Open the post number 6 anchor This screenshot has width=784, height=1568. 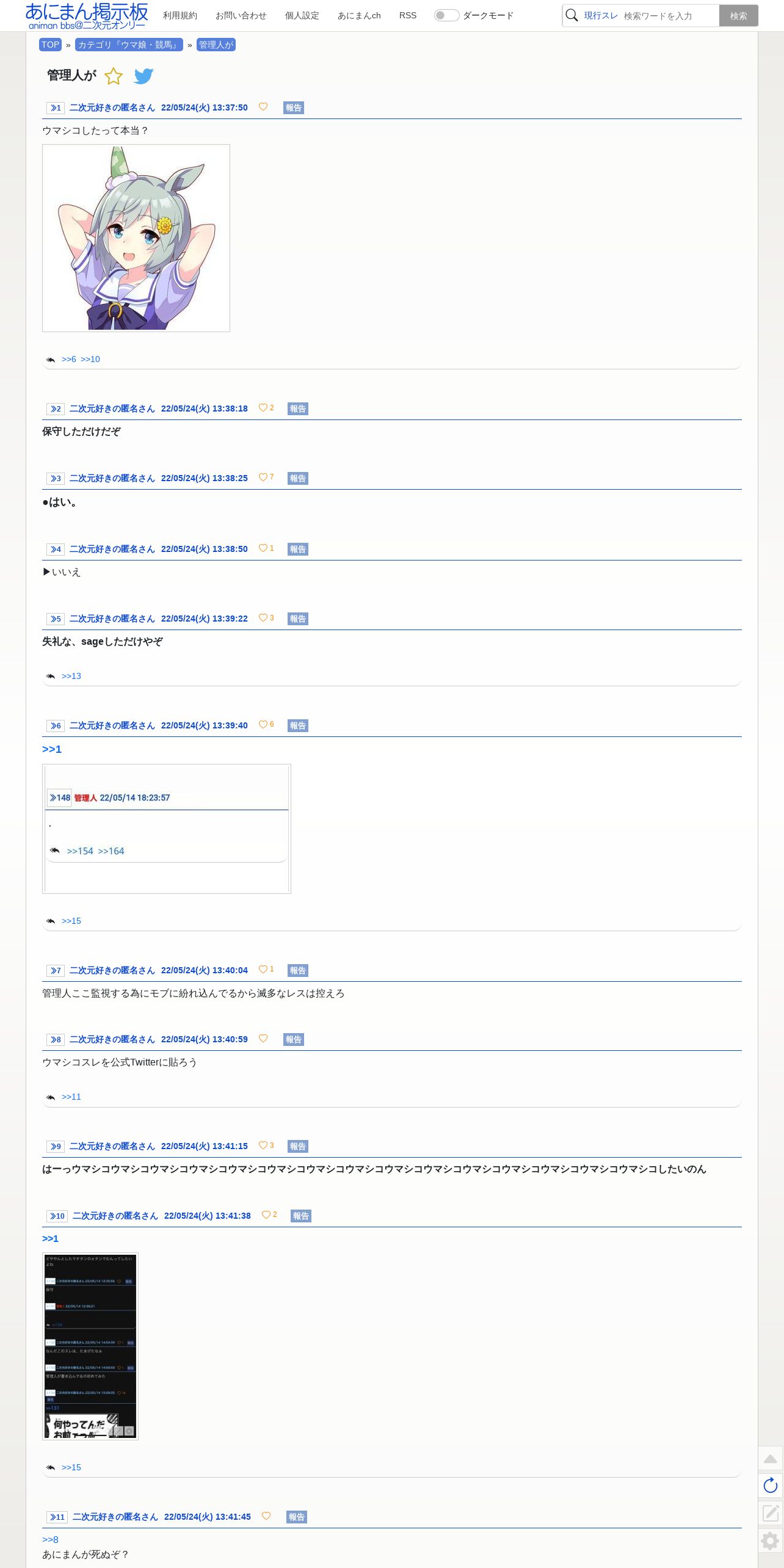click(x=56, y=726)
